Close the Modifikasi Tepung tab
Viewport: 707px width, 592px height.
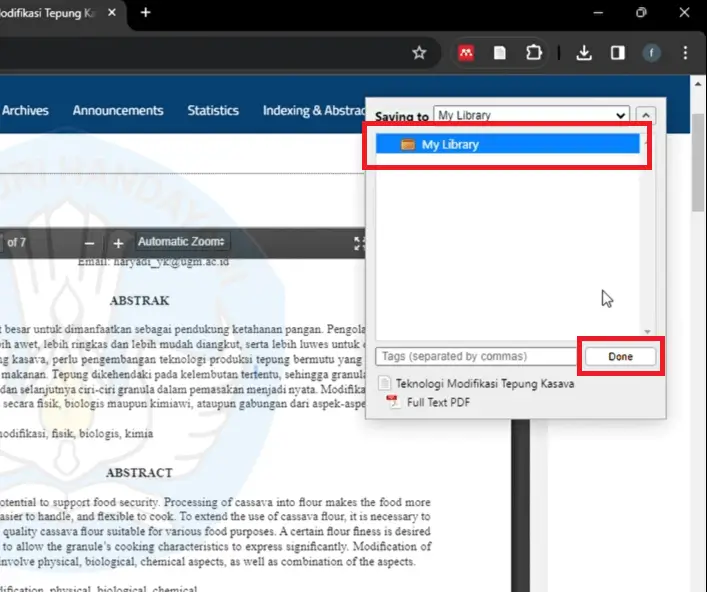[x=112, y=13]
